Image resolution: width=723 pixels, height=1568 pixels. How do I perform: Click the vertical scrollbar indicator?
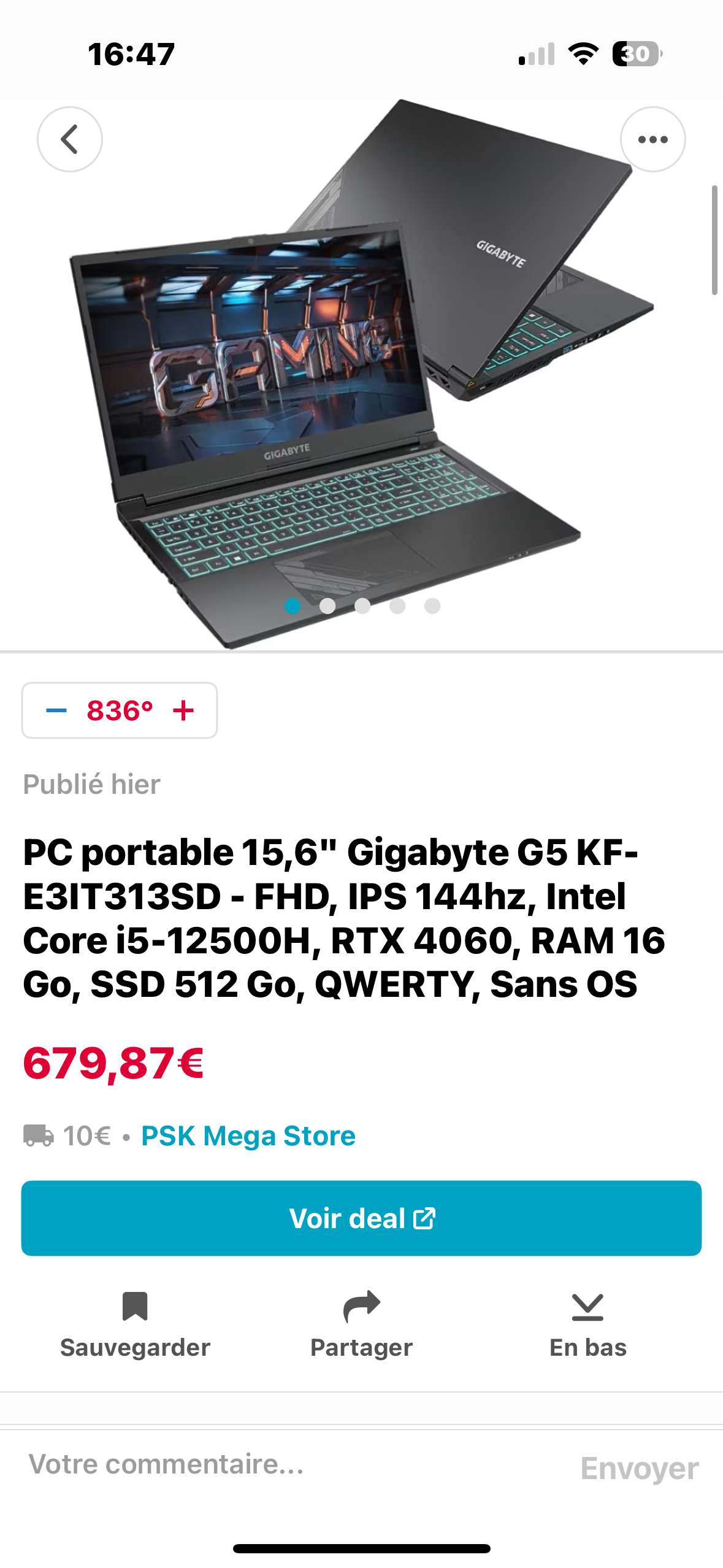point(714,240)
